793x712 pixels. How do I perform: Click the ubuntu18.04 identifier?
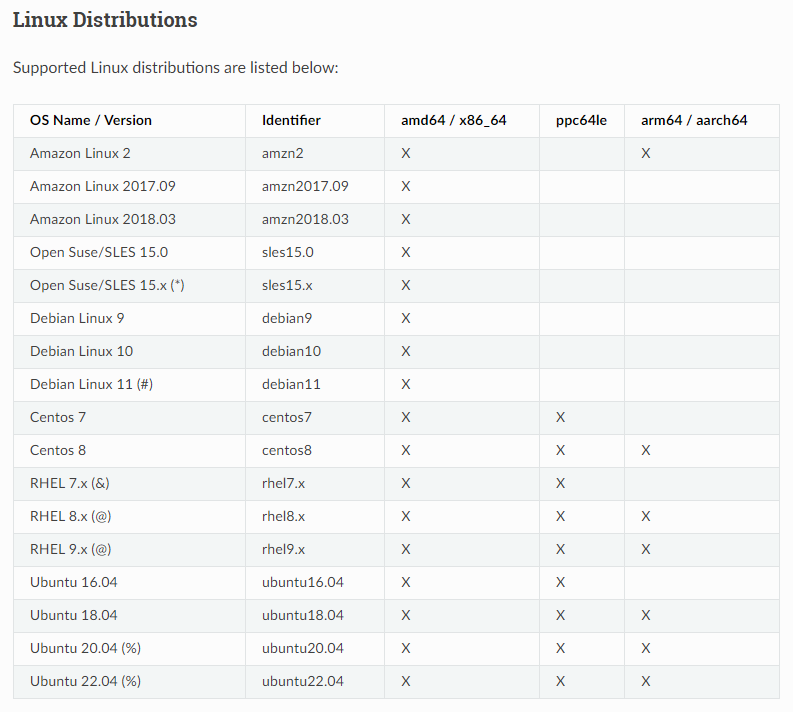pos(302,615)
